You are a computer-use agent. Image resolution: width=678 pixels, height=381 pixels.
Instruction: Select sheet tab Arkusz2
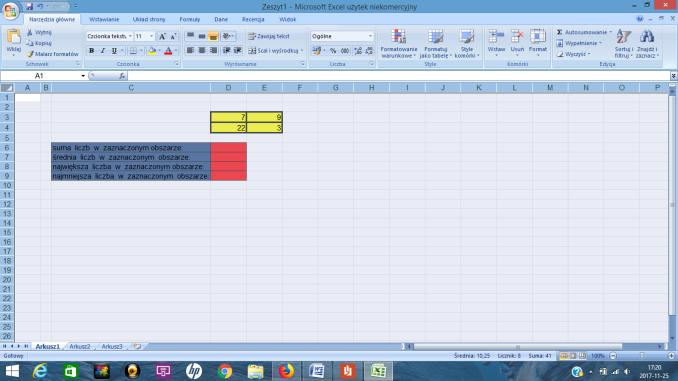[80, 346]
